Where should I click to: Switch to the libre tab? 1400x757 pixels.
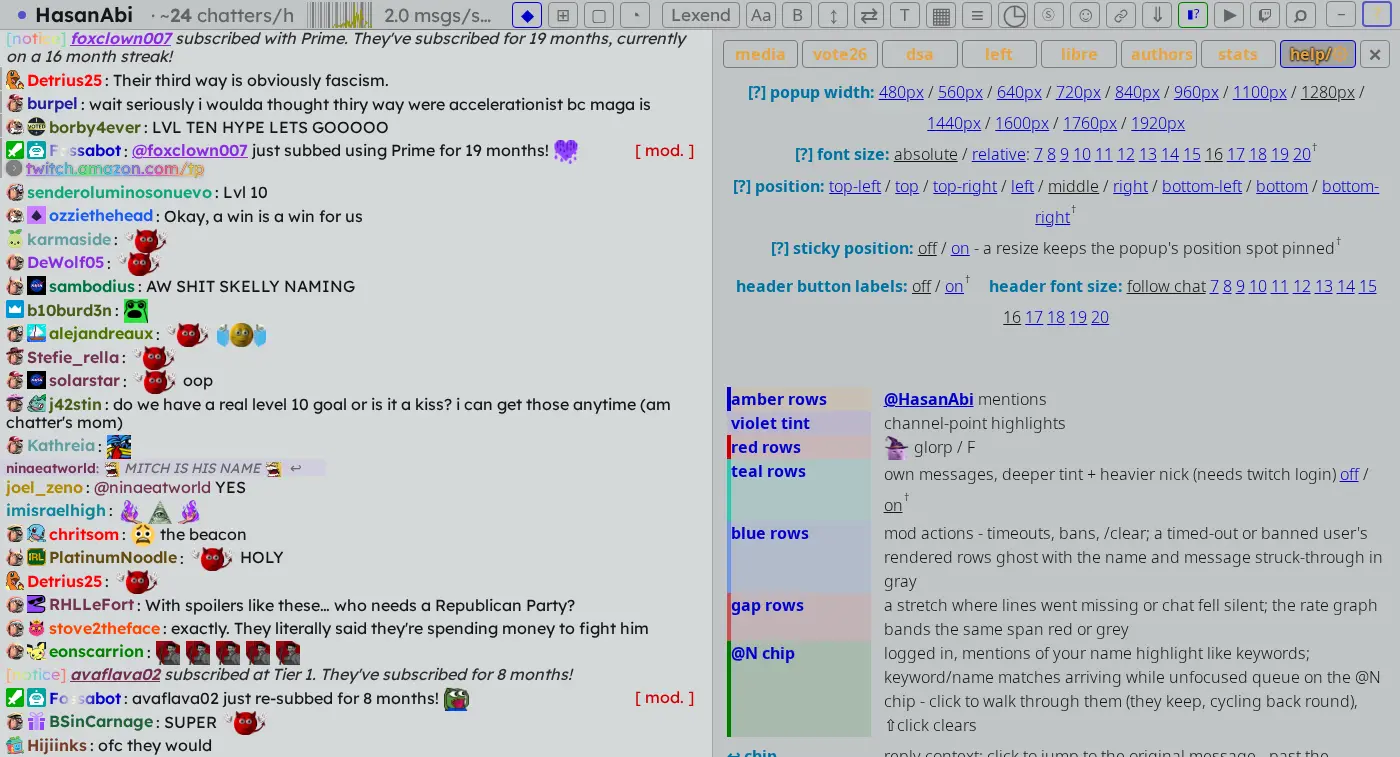(x=1078, y=54)
